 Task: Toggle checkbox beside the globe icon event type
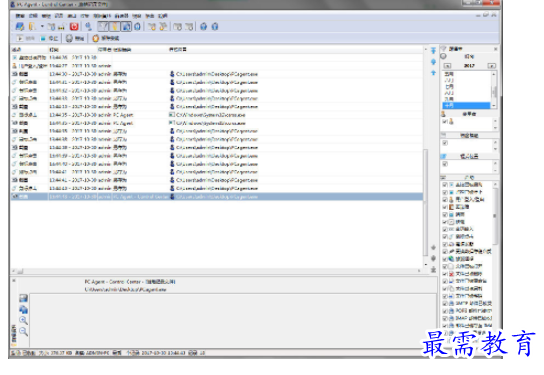click(x=445, y=259)
